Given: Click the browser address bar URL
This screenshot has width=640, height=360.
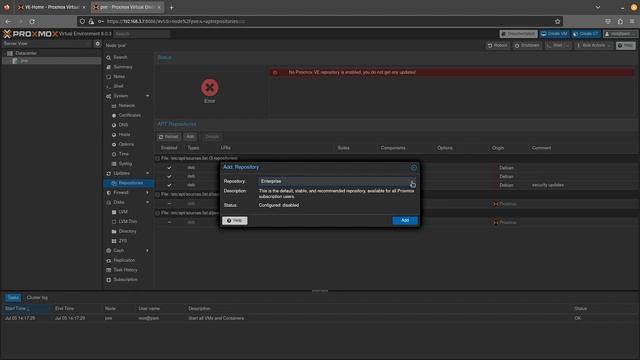Looking at the screenshot, I should 176,21.
